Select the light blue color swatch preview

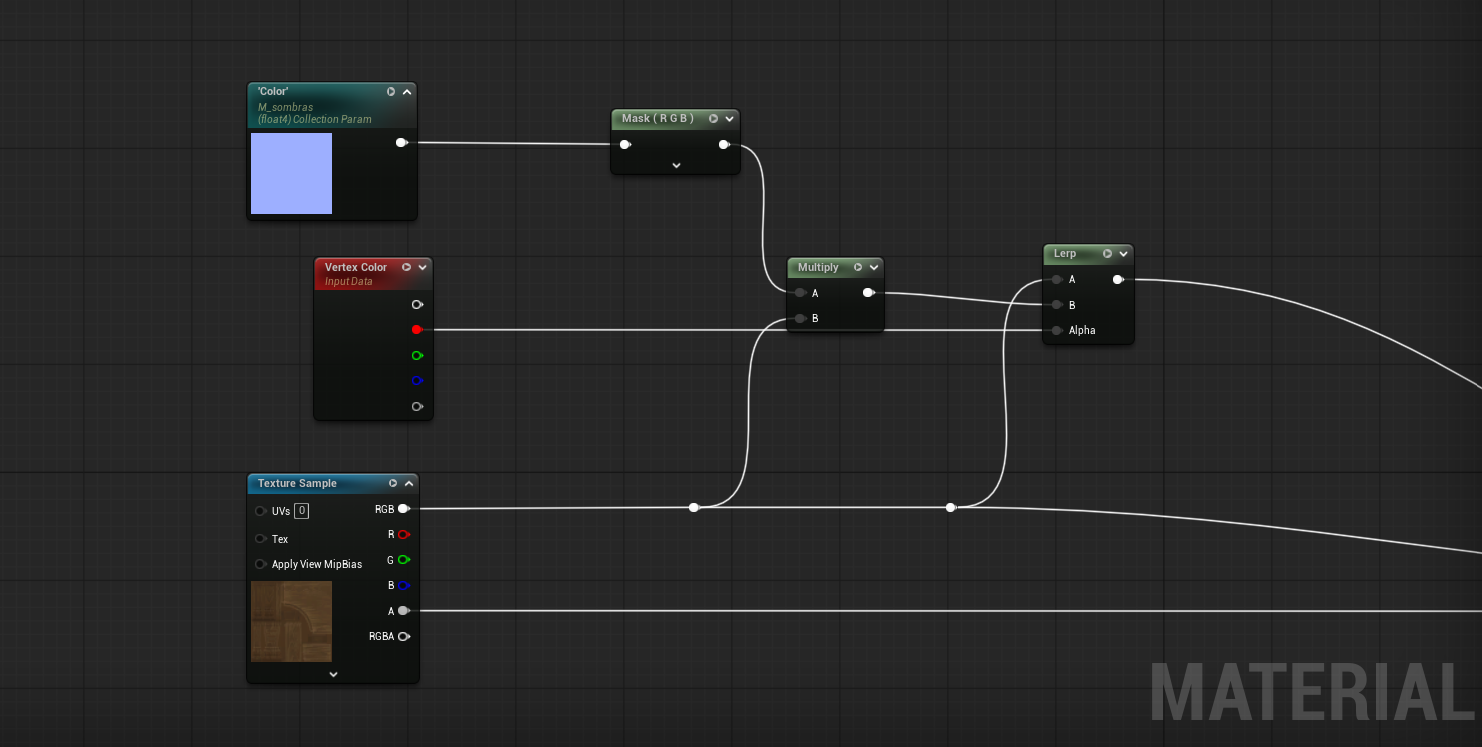(x=291, y=173)
